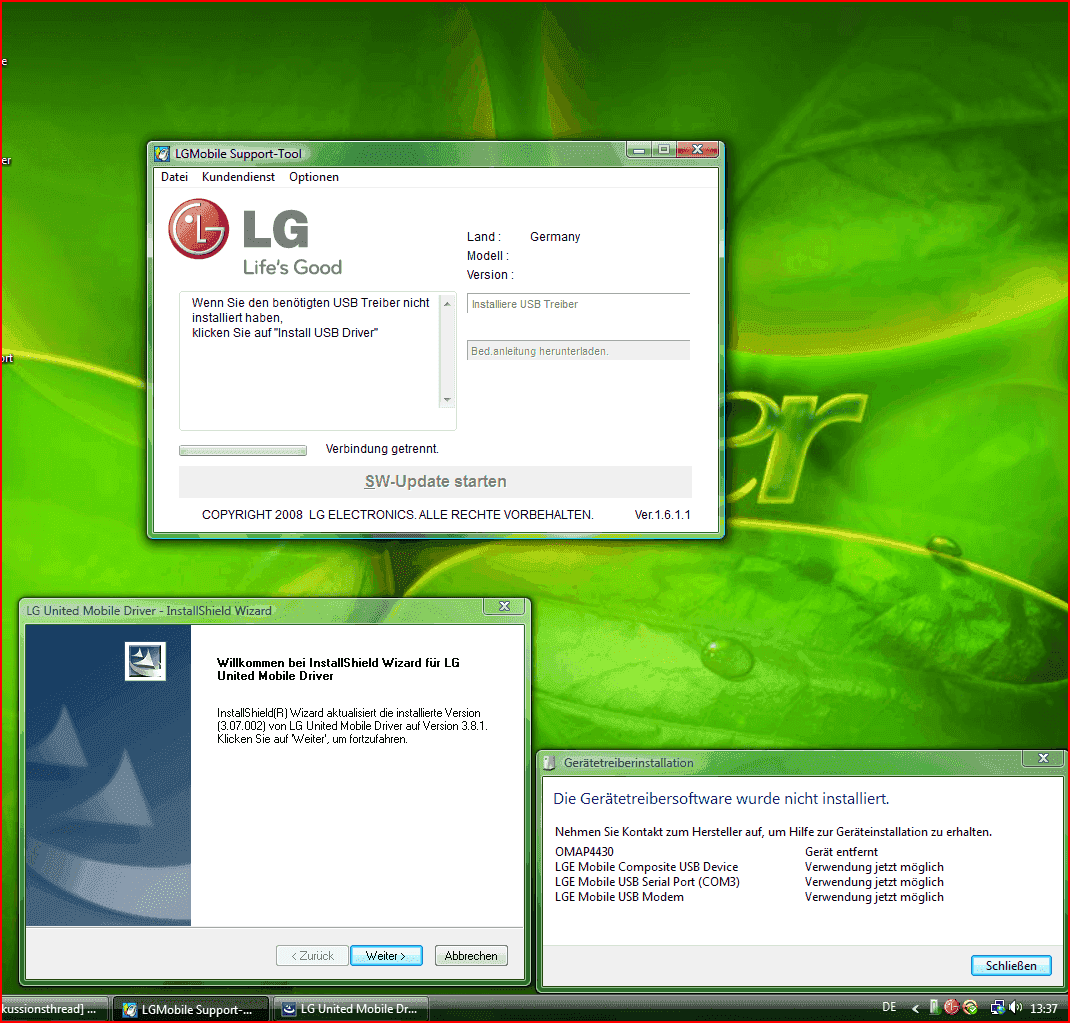Click the volume speaker tray icon
1070x1023 pixels.
click(x=1015, y=1007)
